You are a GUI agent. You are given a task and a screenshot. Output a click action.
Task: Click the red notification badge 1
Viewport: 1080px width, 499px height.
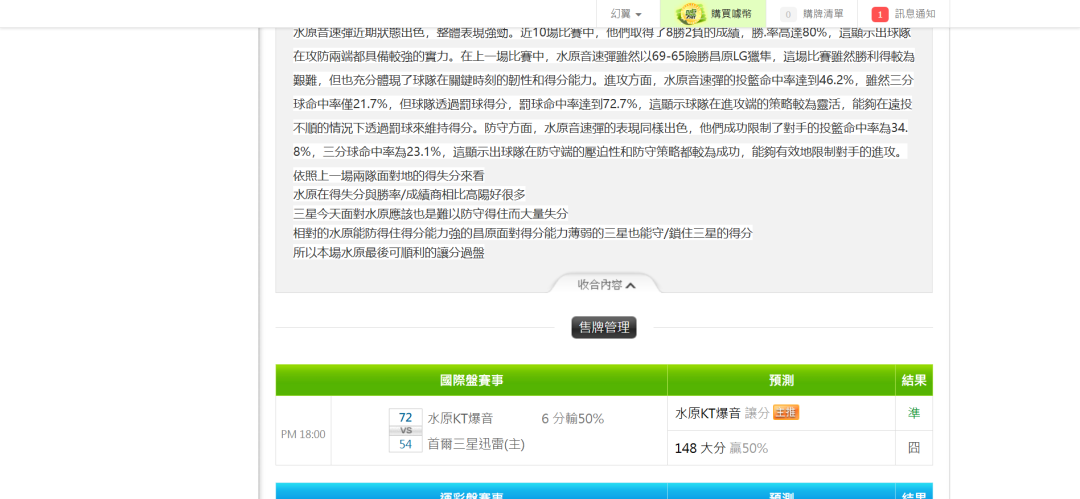coord(880,14)
